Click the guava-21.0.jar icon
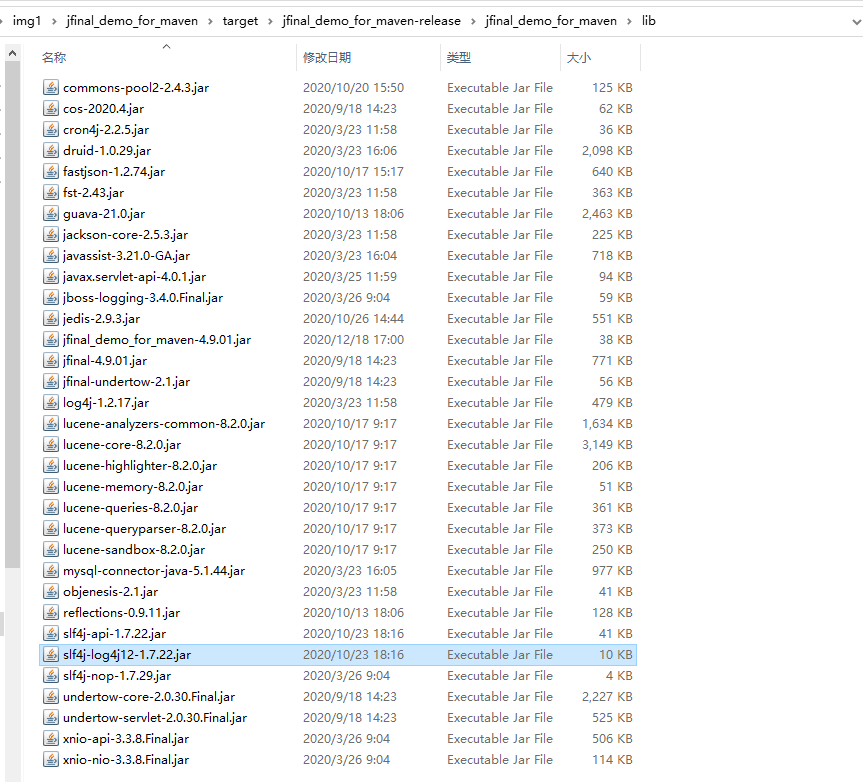Screen dimensions: 863x782 click(51, 214)
